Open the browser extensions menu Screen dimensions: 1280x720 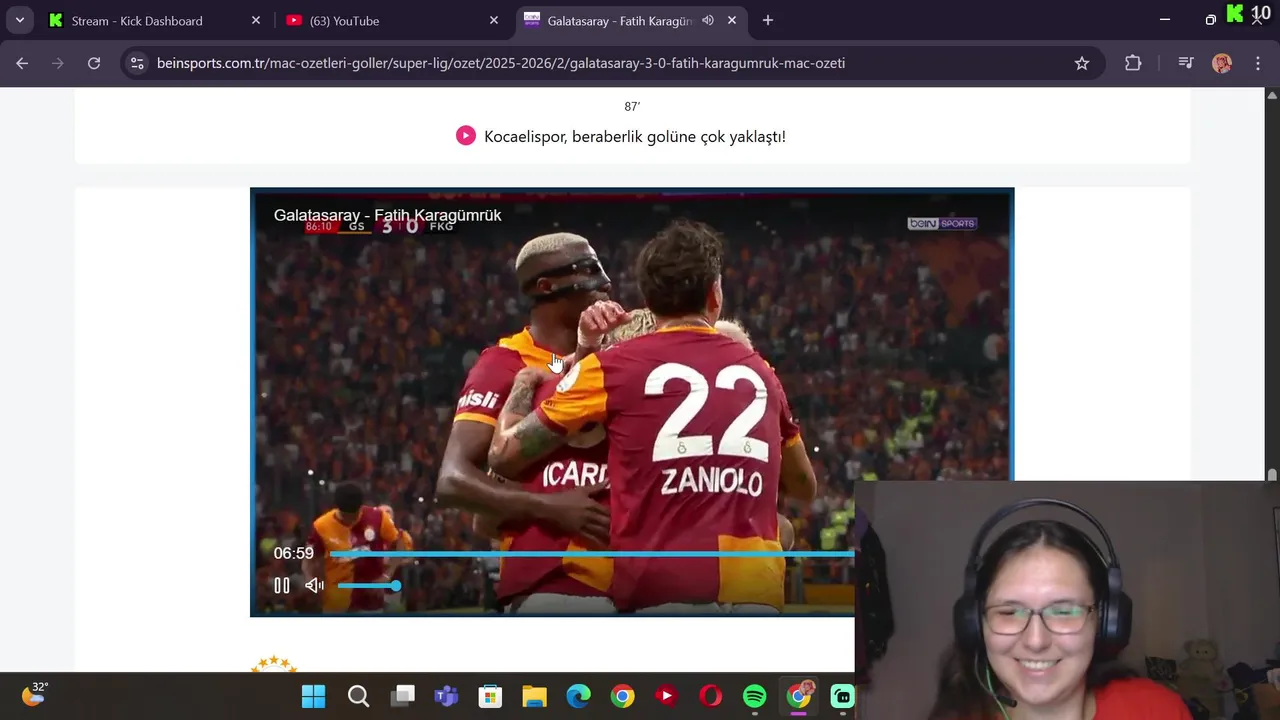(x=1133, y=63)
